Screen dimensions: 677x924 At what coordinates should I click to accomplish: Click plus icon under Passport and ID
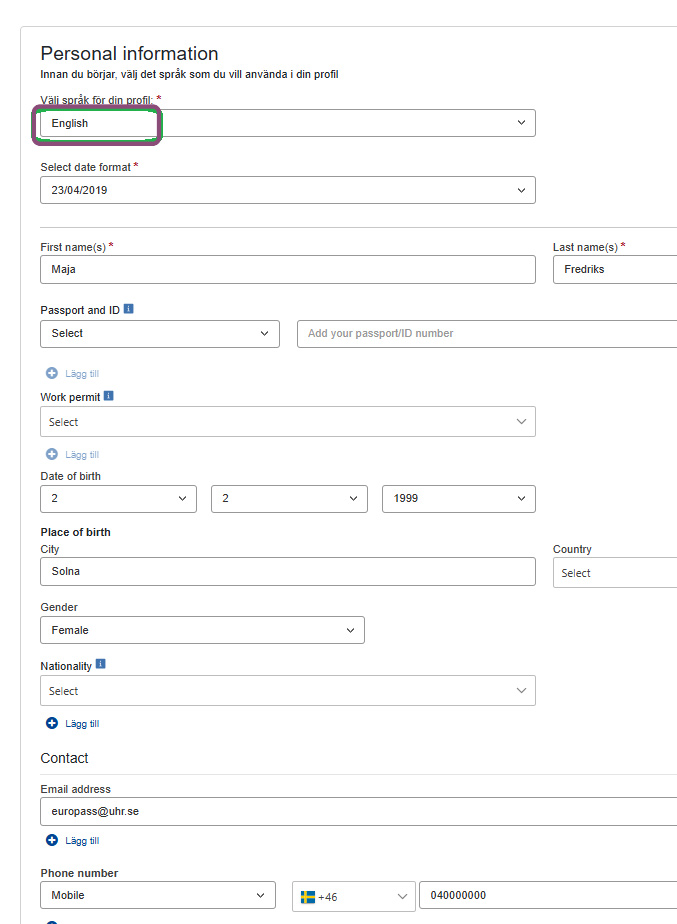[52, 373]
